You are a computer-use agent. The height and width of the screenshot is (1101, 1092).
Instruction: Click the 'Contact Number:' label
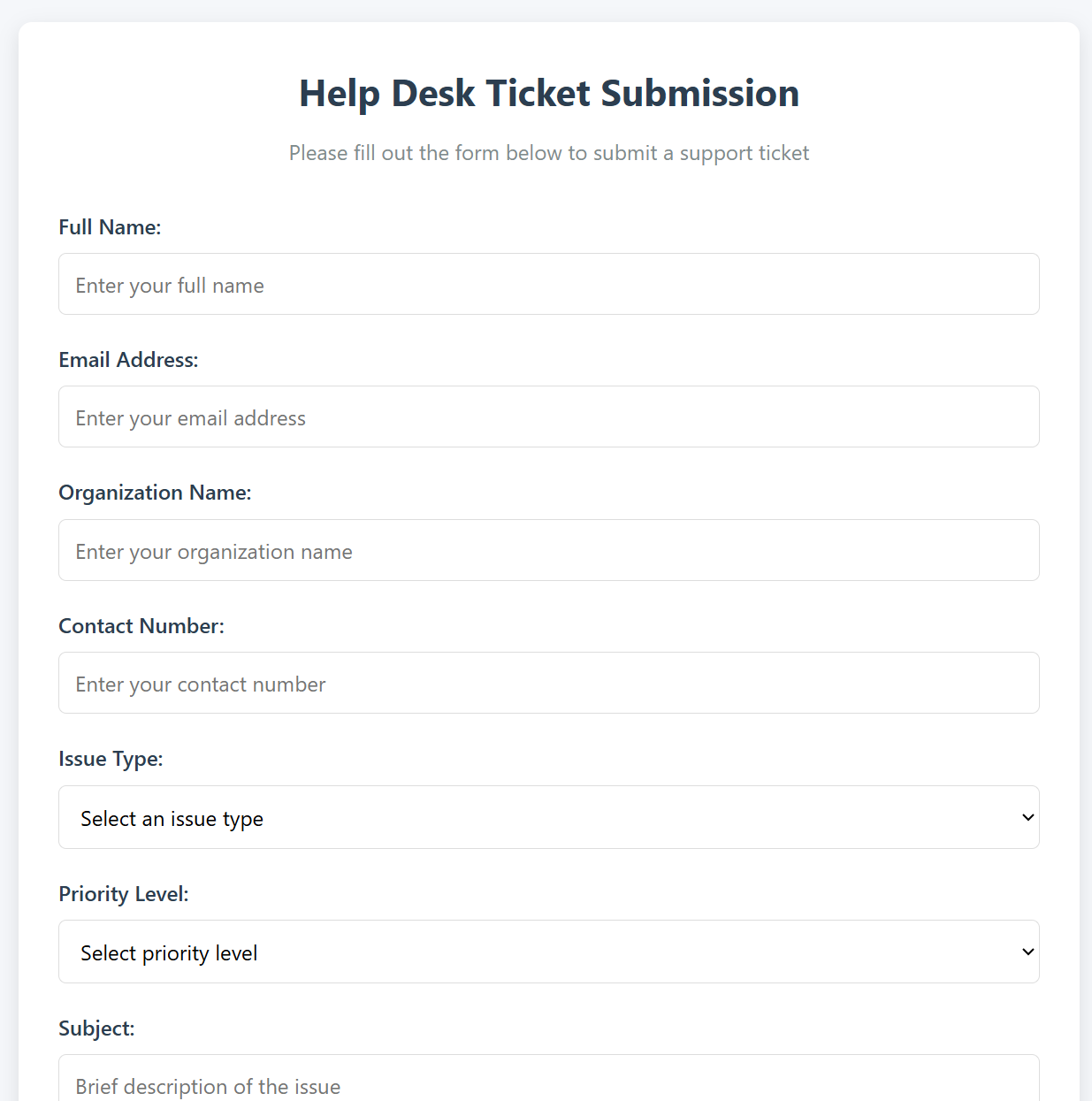pos(141,625)
